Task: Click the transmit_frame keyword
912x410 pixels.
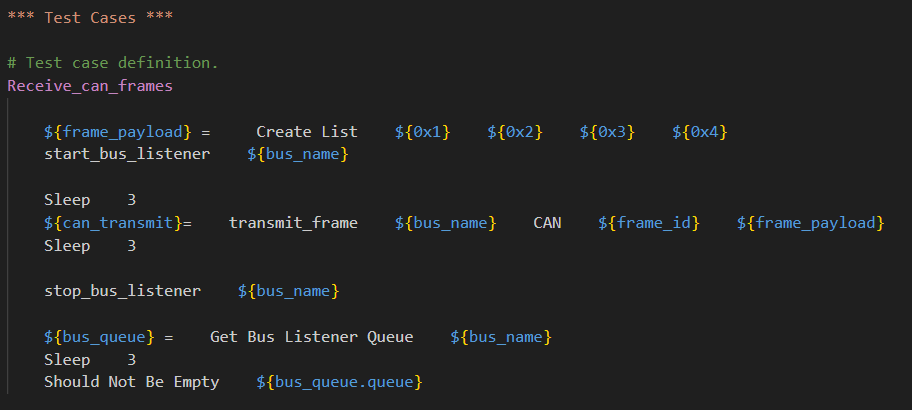Action: [x=293, y=223]
